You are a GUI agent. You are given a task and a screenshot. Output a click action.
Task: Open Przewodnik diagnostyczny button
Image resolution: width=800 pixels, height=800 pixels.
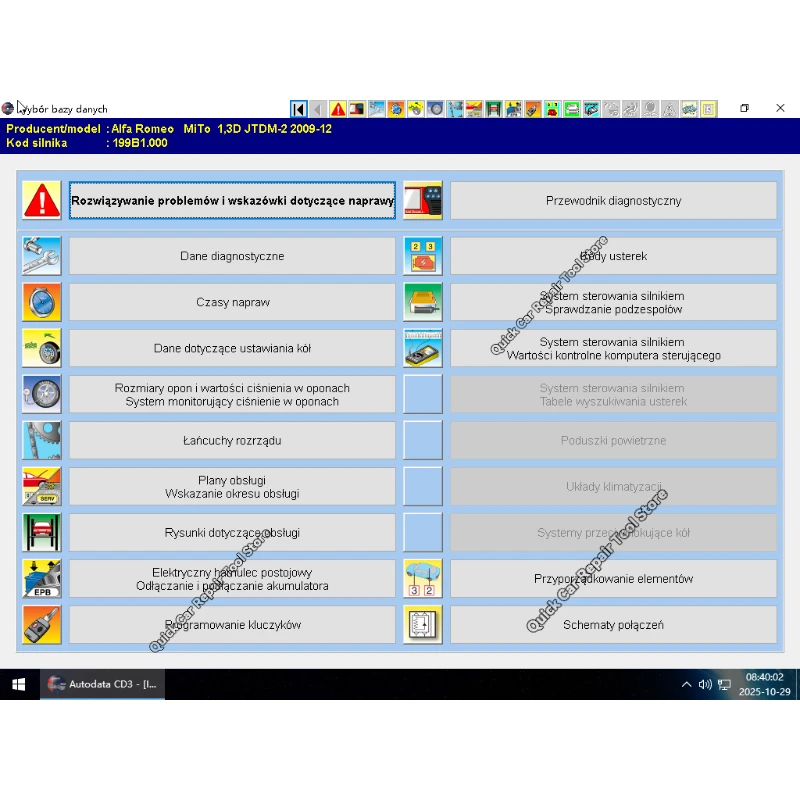tap(613, 201)
